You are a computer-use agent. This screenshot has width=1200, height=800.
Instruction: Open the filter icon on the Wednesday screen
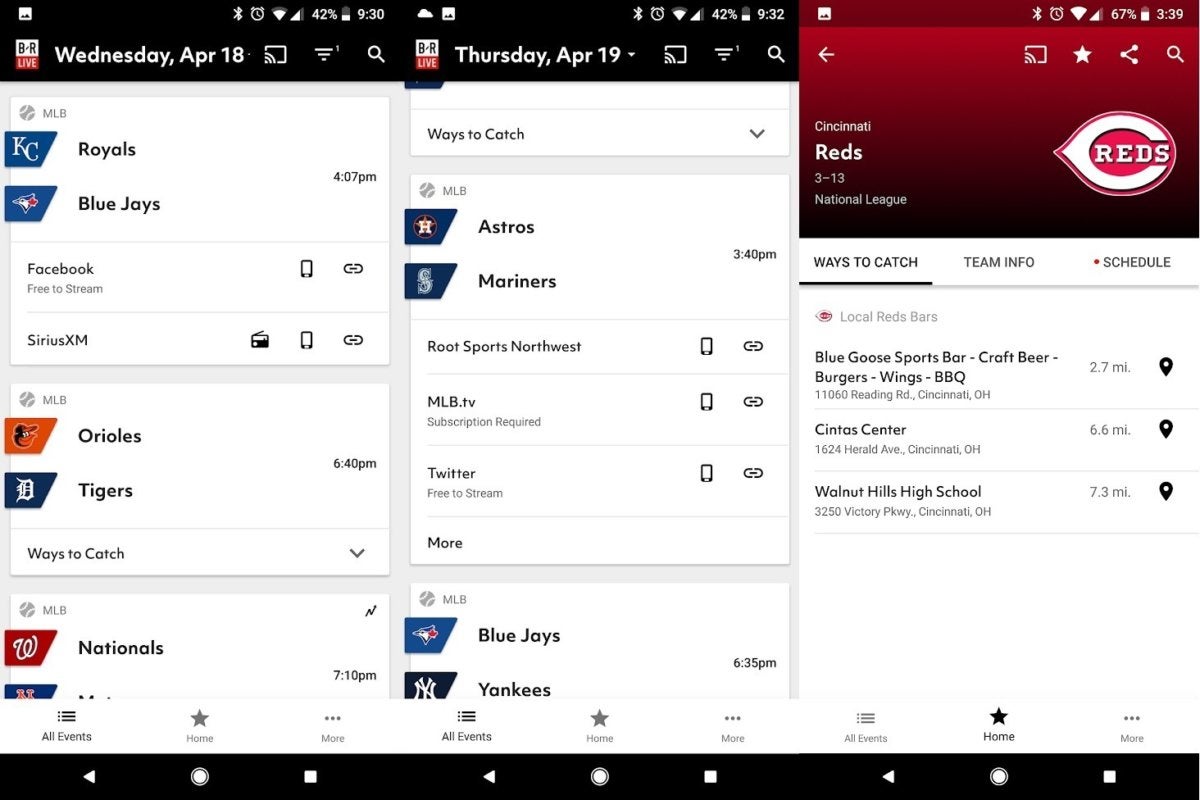click(326, 54)
